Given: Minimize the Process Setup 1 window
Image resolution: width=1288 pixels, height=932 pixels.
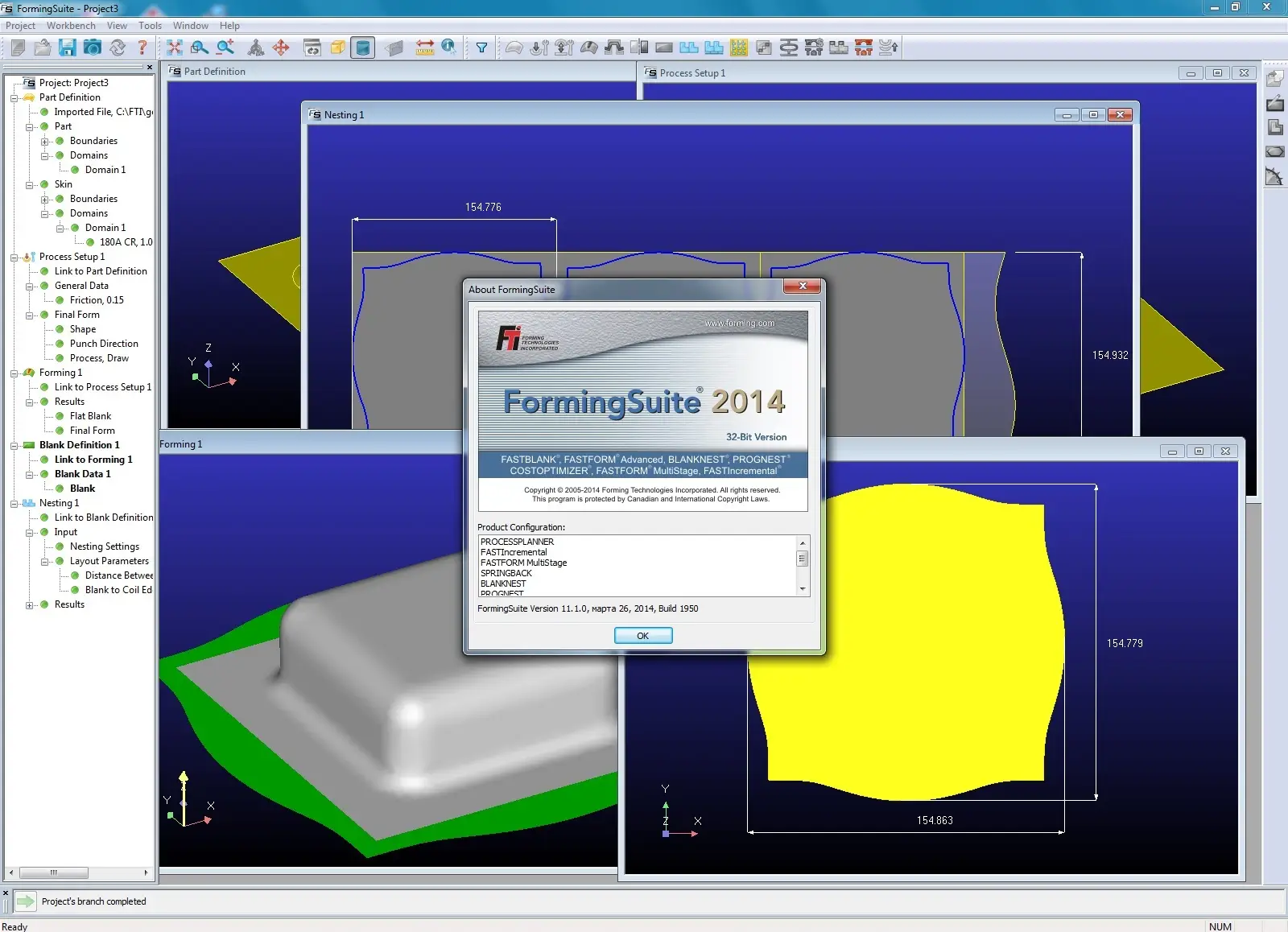Looking at the screenshot, I should [x=1191, y=73].
